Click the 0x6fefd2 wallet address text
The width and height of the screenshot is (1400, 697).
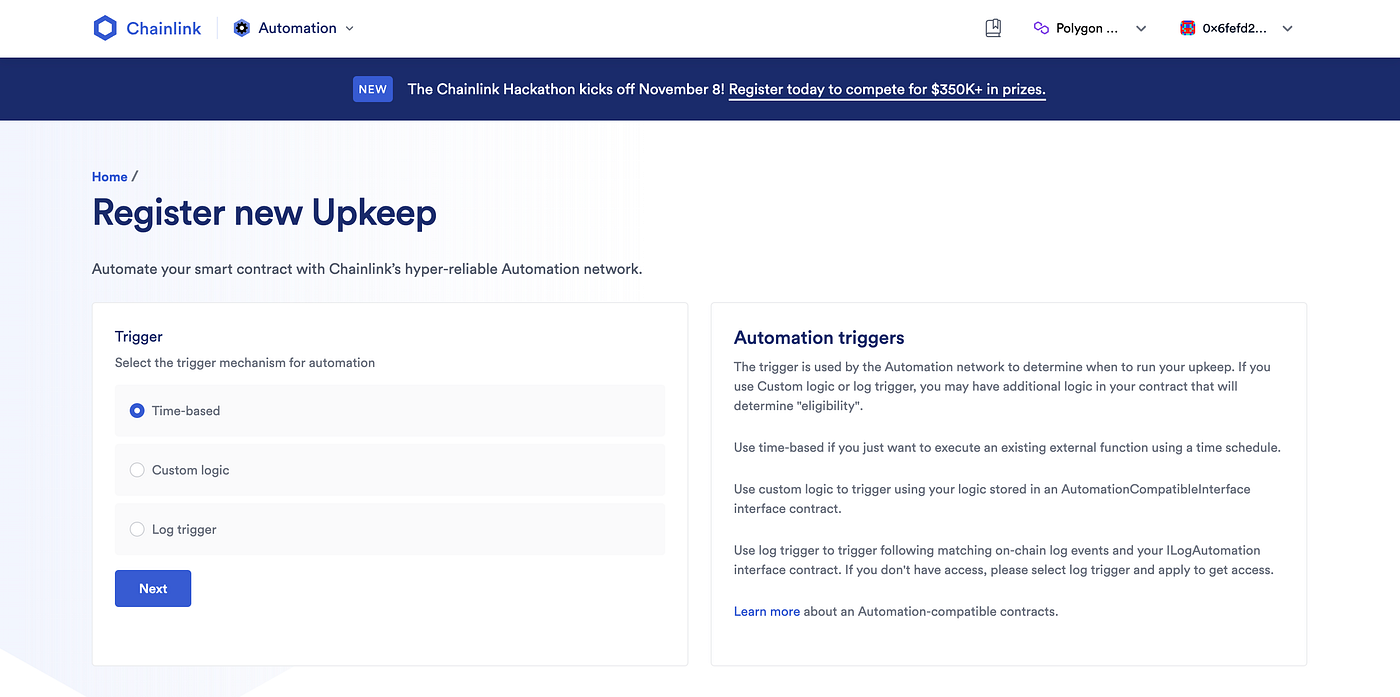click(1237, 28)
